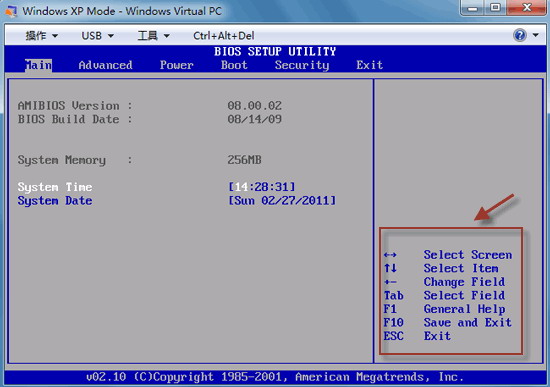Switch to the Security BIOS tab
550x387 pixels.
coord(302,65)
